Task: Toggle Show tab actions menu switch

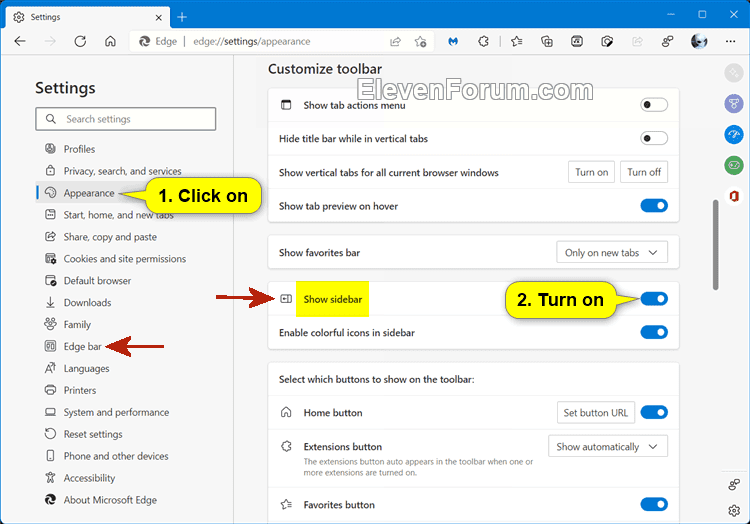Action: pos(654,105)
